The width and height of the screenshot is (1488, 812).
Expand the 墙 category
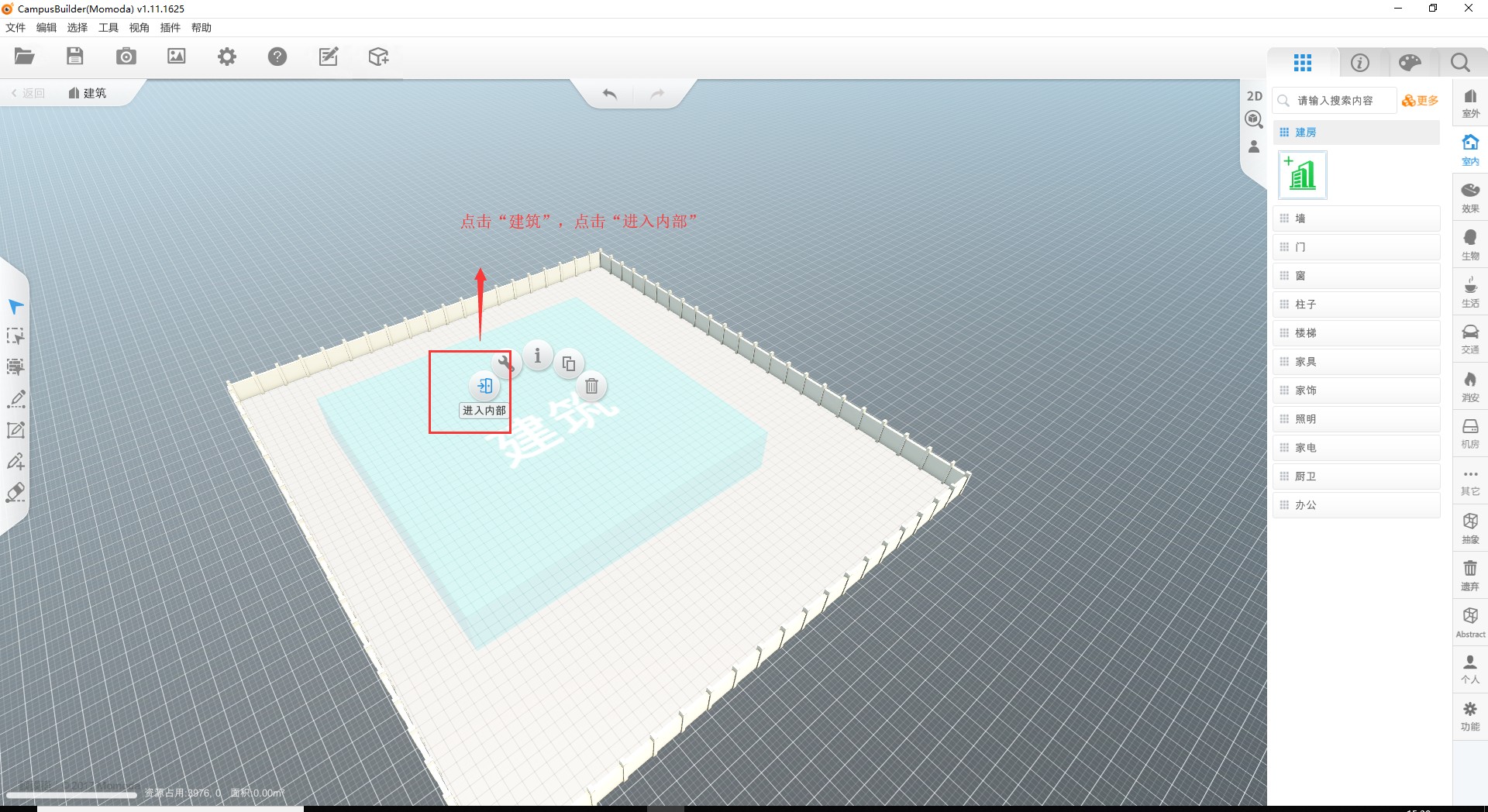[1356, 218]
